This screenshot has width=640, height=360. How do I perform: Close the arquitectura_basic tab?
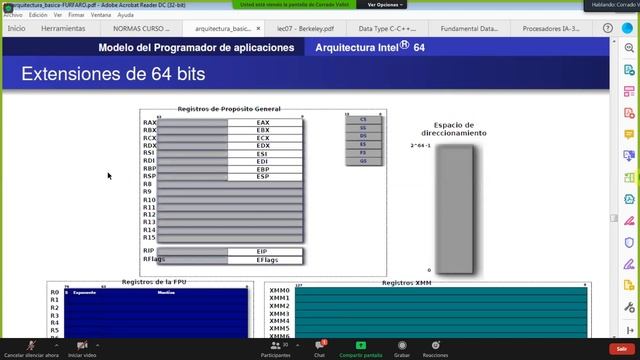(258, 29)
